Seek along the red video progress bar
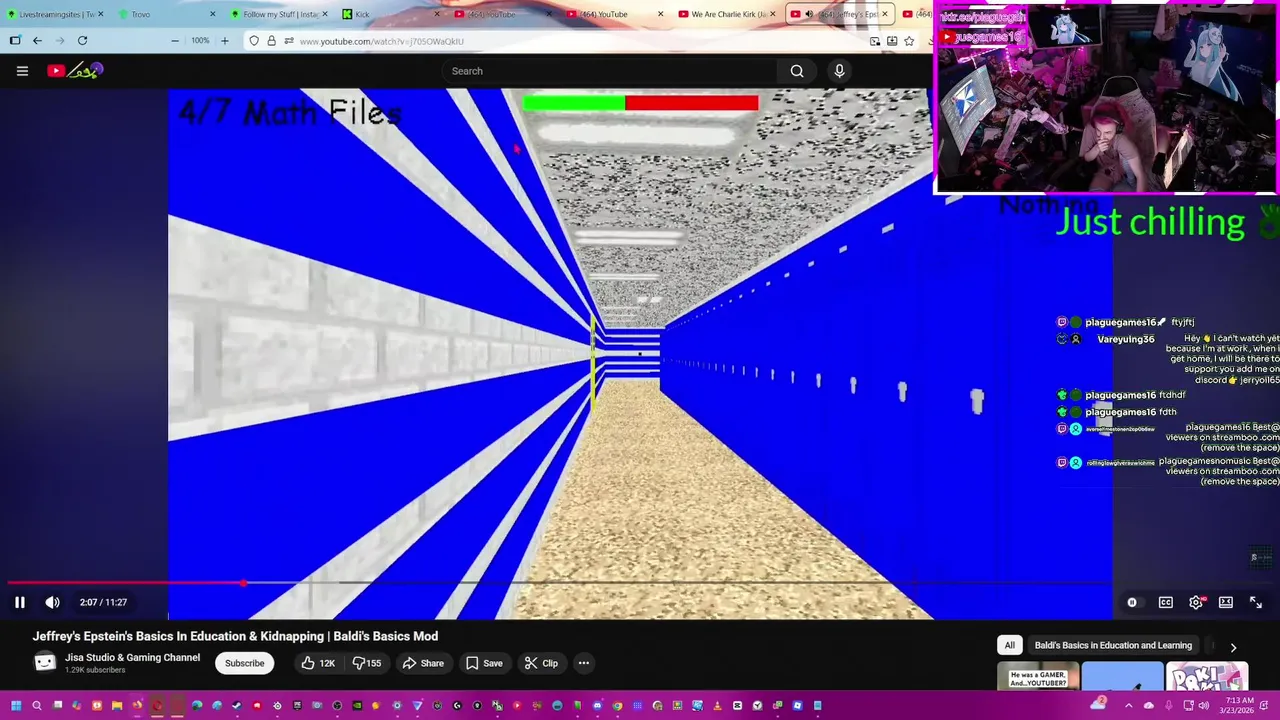This screenshot has height=720, width=1280. point(126,583)
